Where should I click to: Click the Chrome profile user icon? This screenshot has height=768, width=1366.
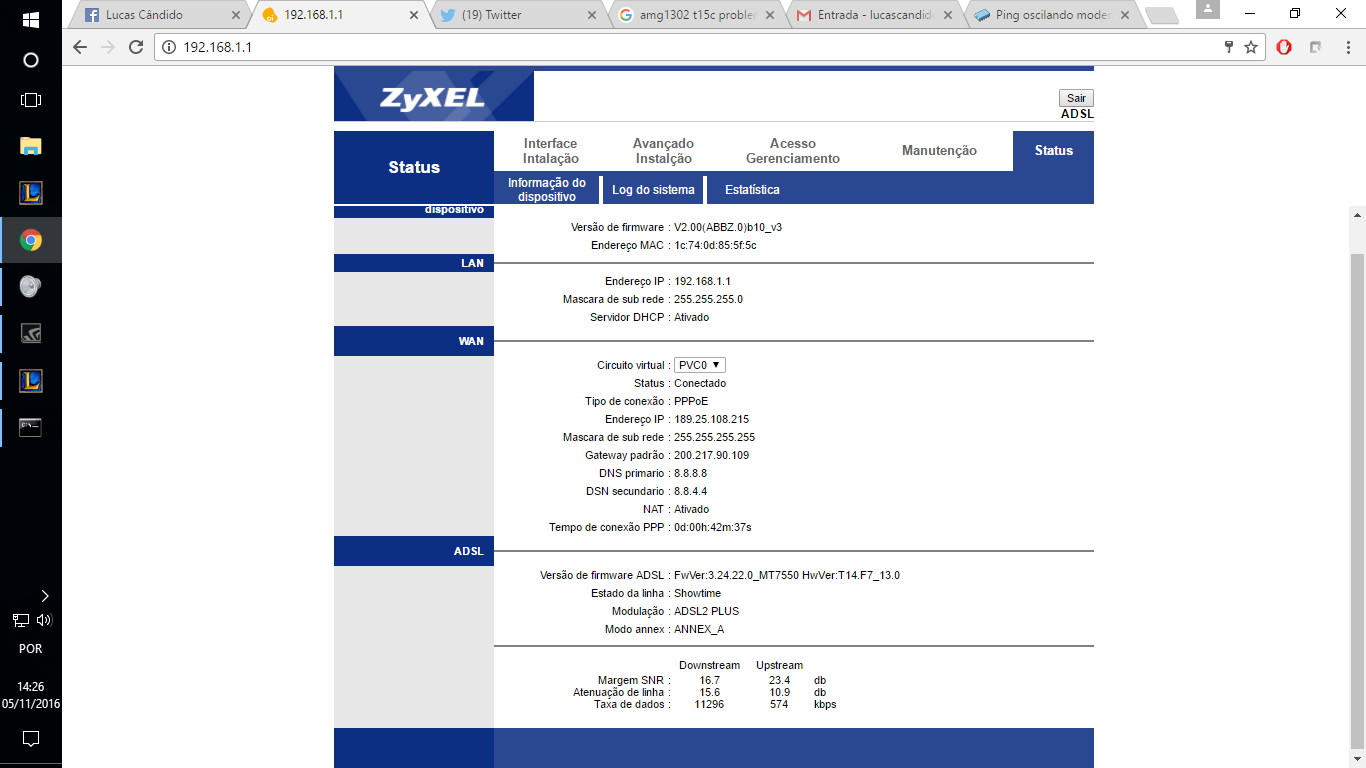pyautogui.click(x=1208, y=9)
